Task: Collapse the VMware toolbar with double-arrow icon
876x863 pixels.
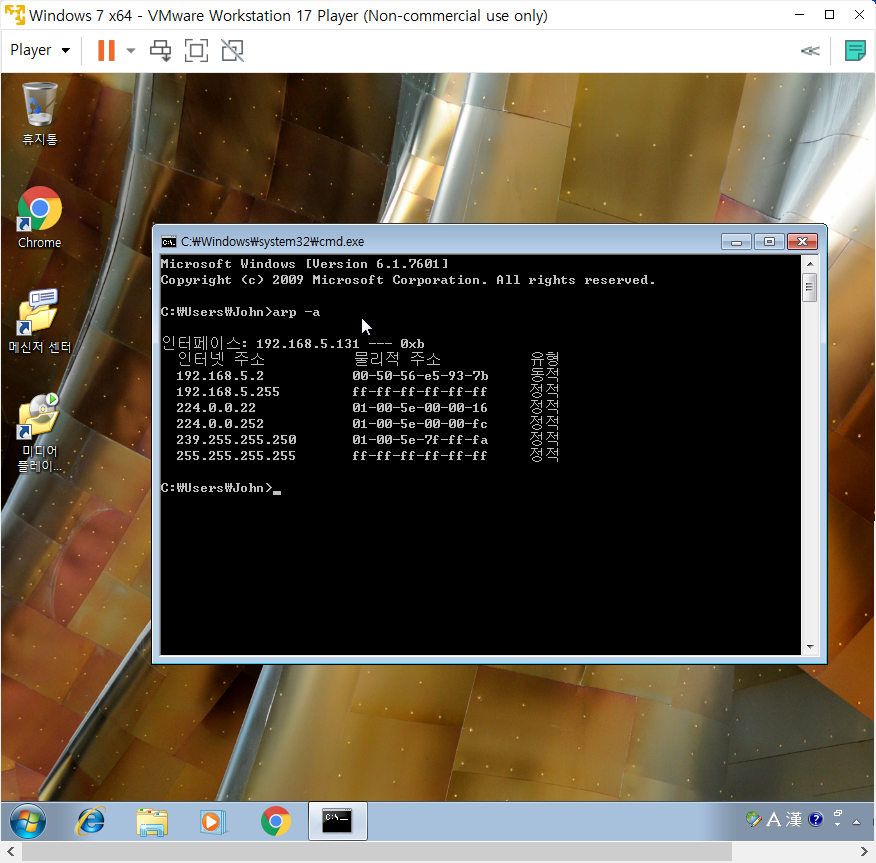Action: (x=810, y=51)
